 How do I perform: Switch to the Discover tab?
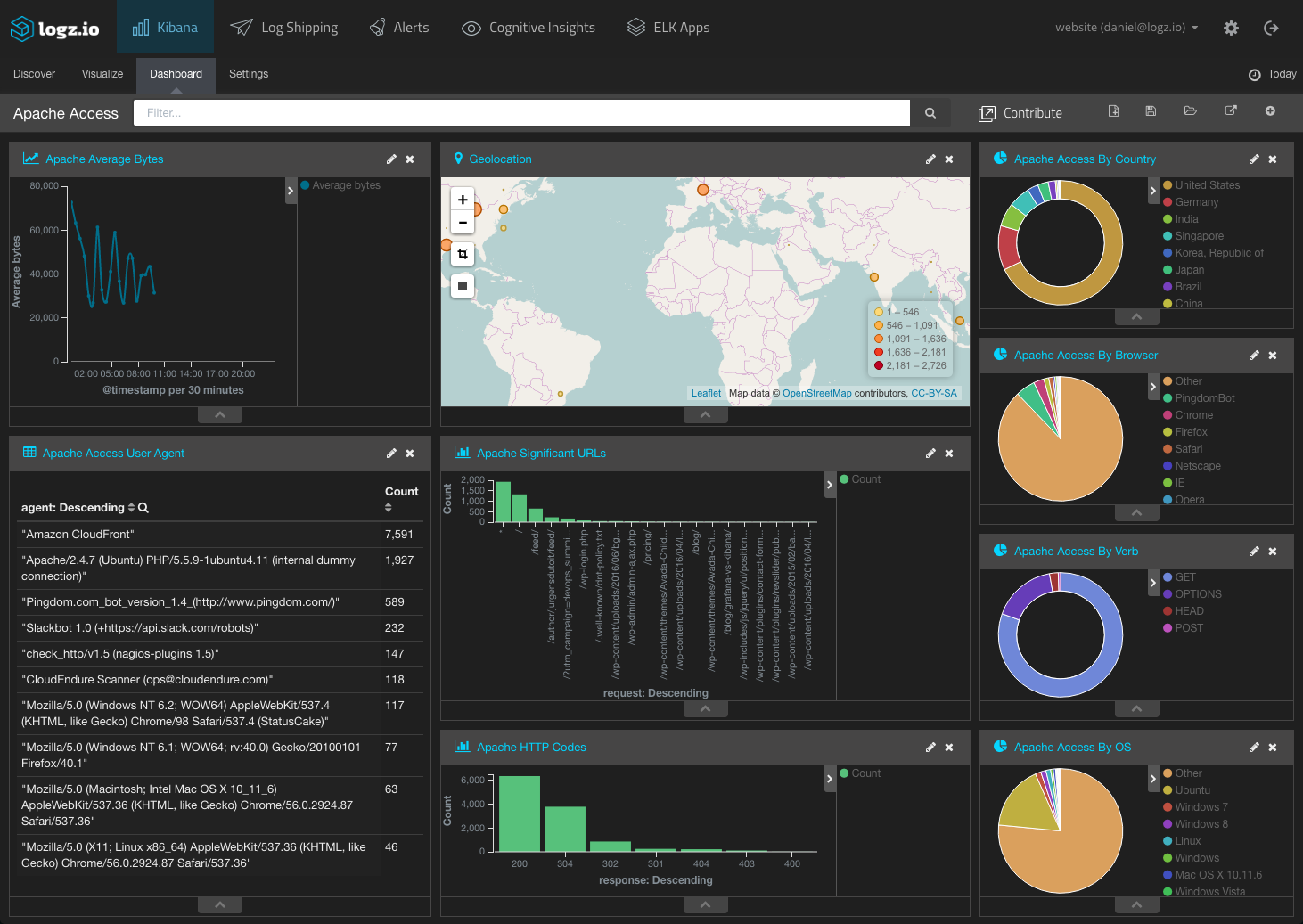(x=34, y=74)
